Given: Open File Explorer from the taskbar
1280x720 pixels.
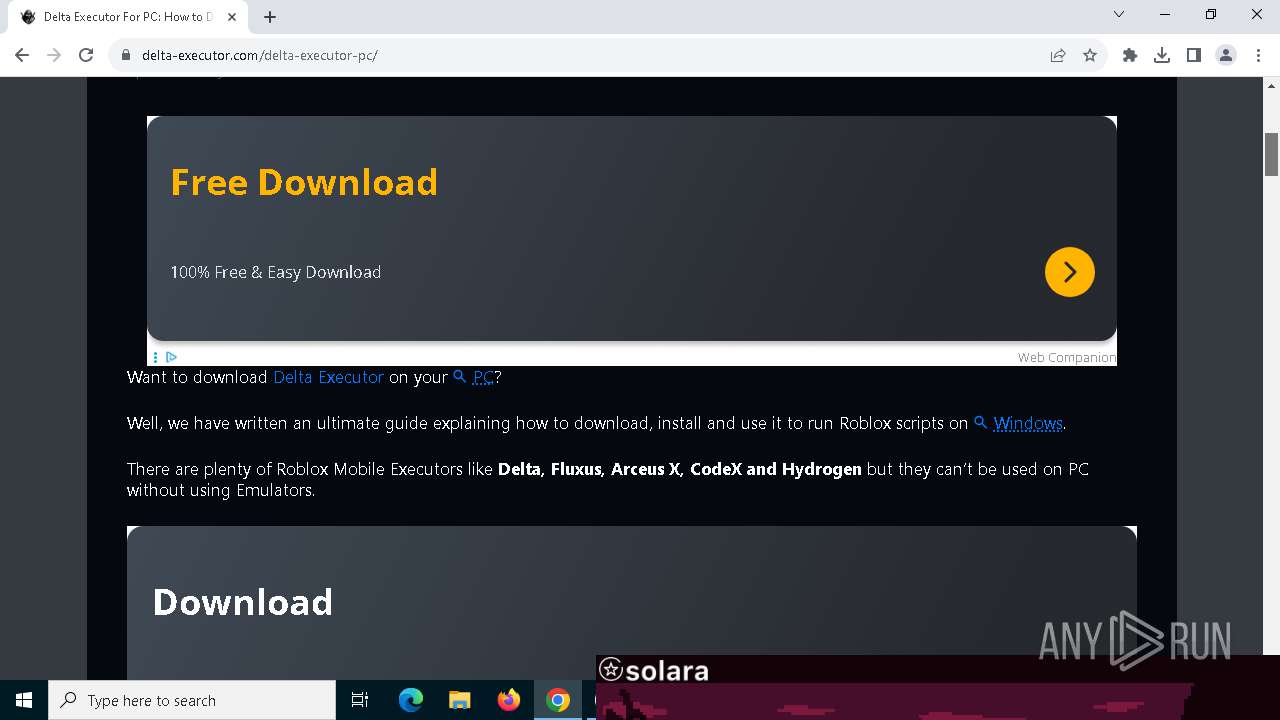Looking at the screenshot, I should 459,700.
